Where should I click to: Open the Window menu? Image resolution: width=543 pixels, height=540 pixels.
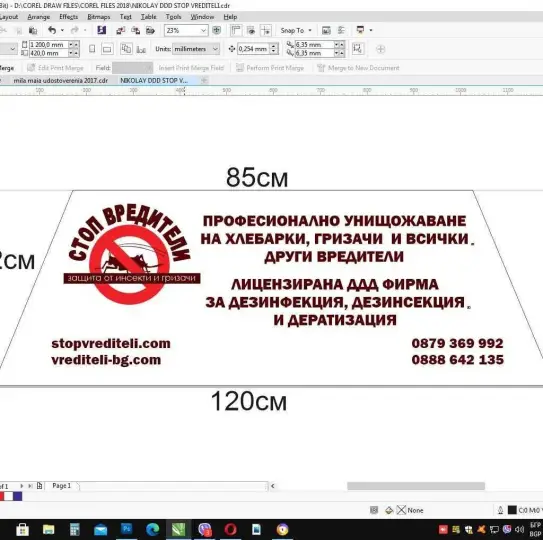coord(202,17)
